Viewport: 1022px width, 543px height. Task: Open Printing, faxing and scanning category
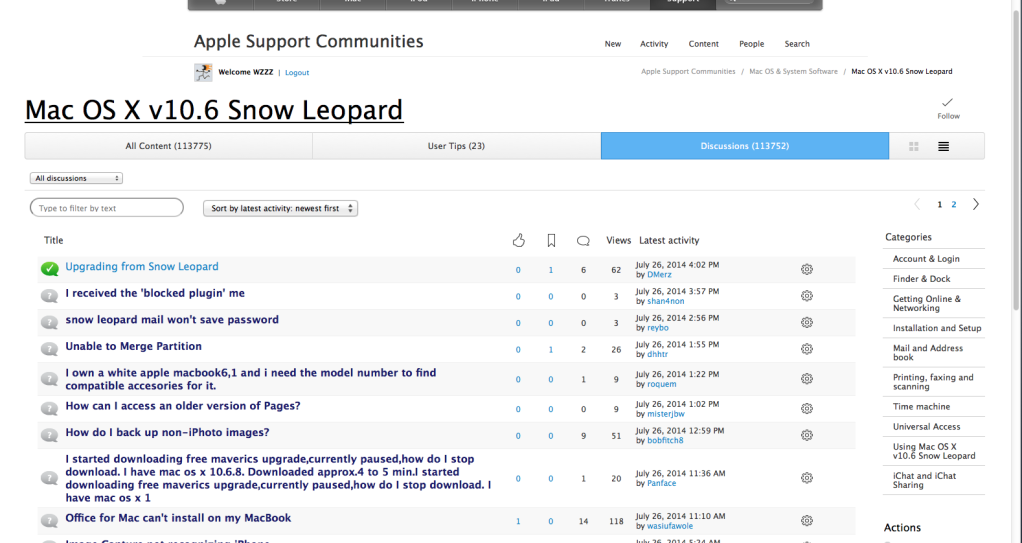tap(933, 382)
